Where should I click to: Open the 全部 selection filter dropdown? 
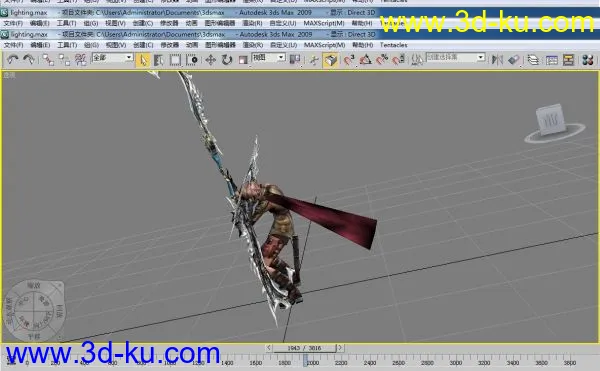click(112, 58)
